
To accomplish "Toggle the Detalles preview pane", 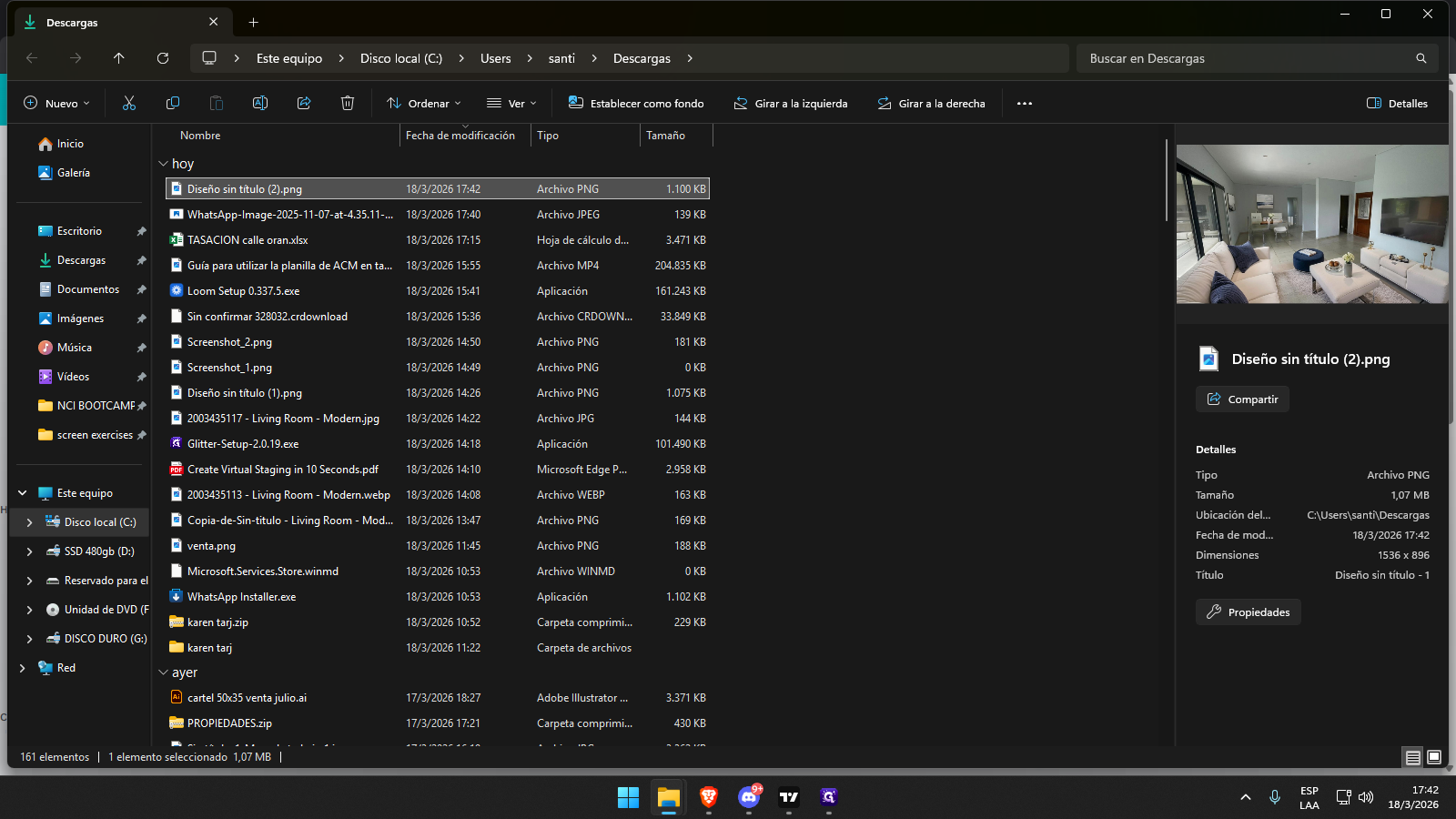I will click(1397, 104).
